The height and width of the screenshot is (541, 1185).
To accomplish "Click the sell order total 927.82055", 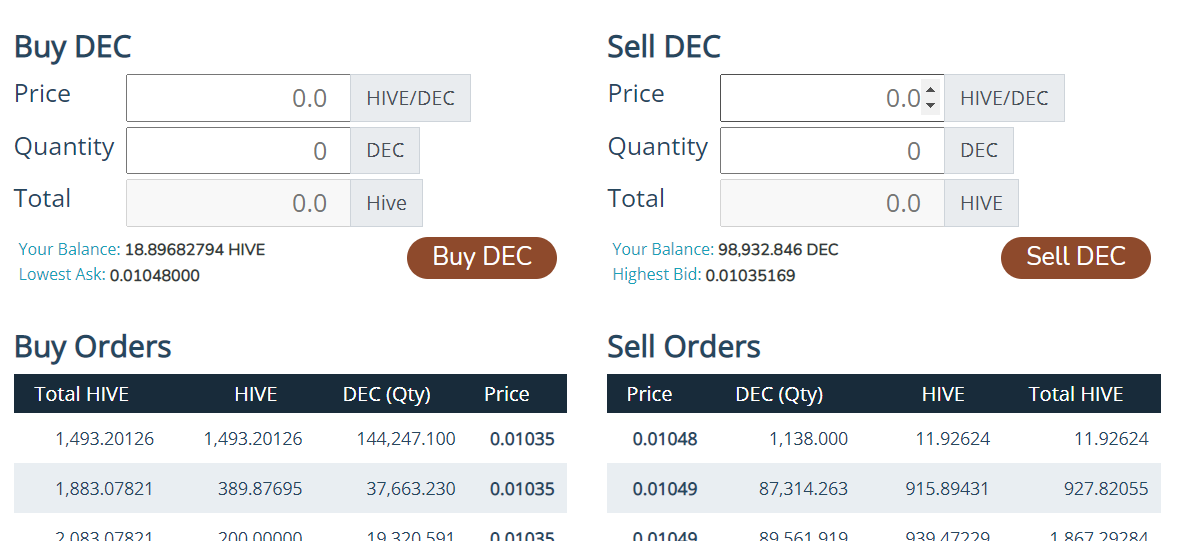I will click(x=1106, y=489).
